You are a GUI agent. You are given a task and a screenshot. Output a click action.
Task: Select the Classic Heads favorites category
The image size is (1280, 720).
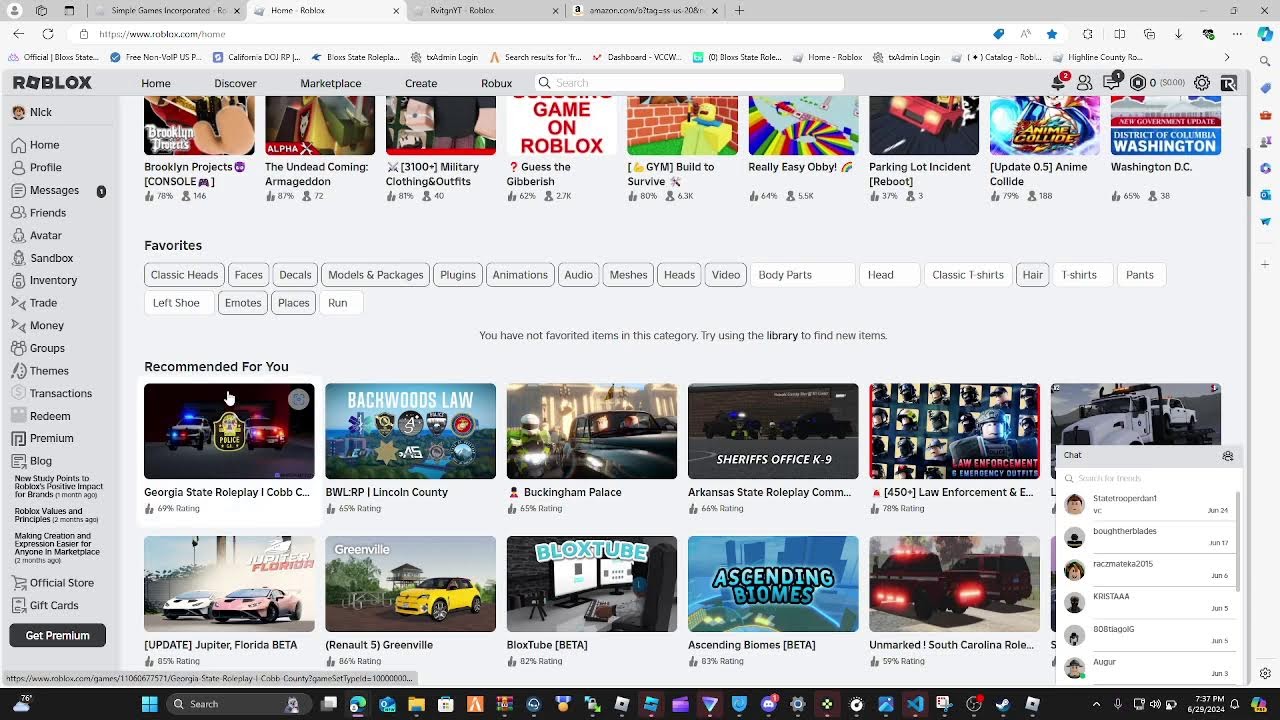pos(184,275)
